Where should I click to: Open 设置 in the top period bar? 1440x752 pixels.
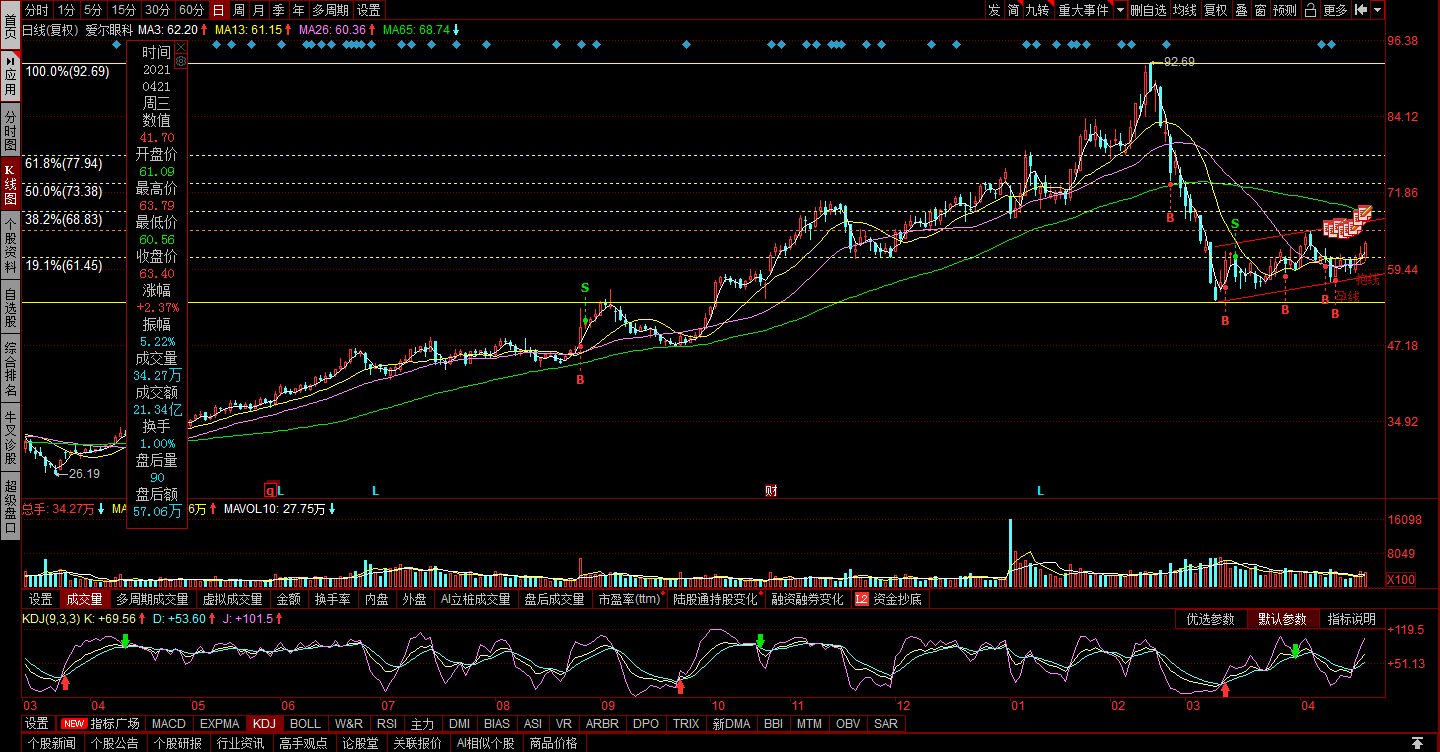(369, 10)
